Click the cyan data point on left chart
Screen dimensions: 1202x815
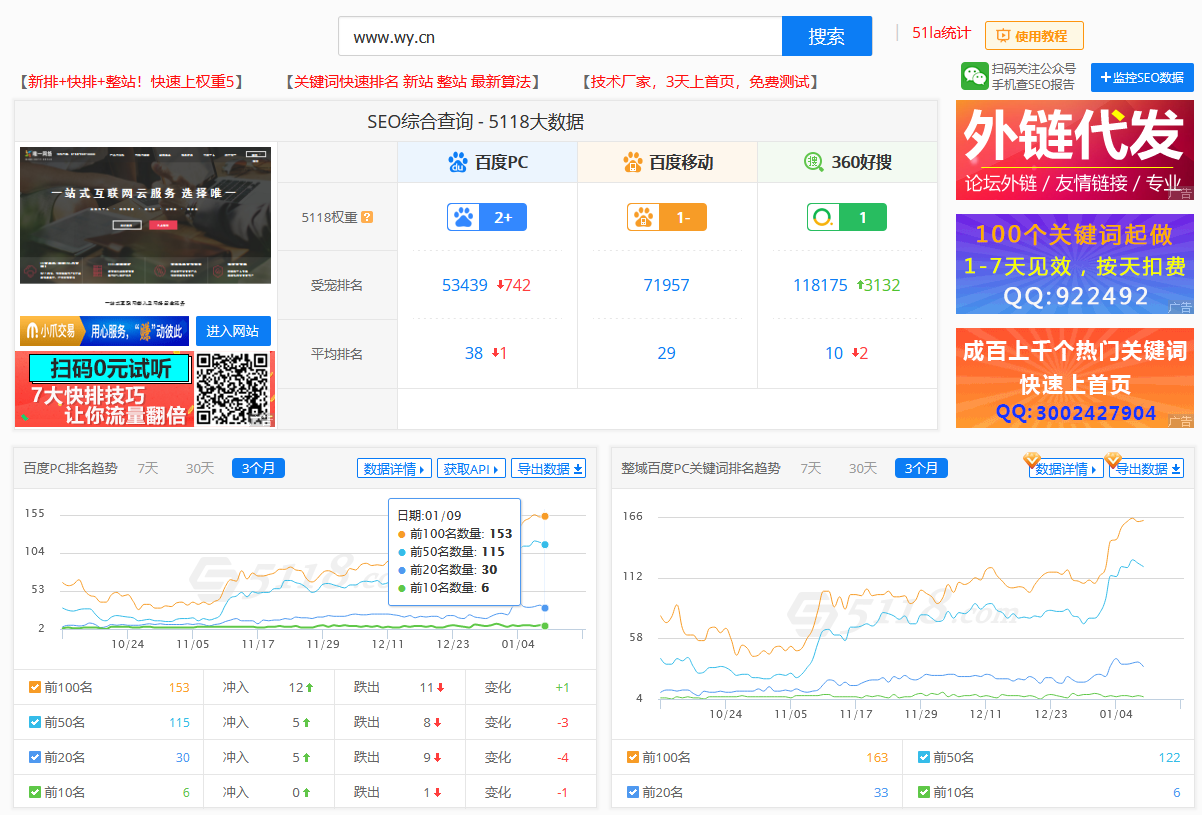[x=545, y=545]
